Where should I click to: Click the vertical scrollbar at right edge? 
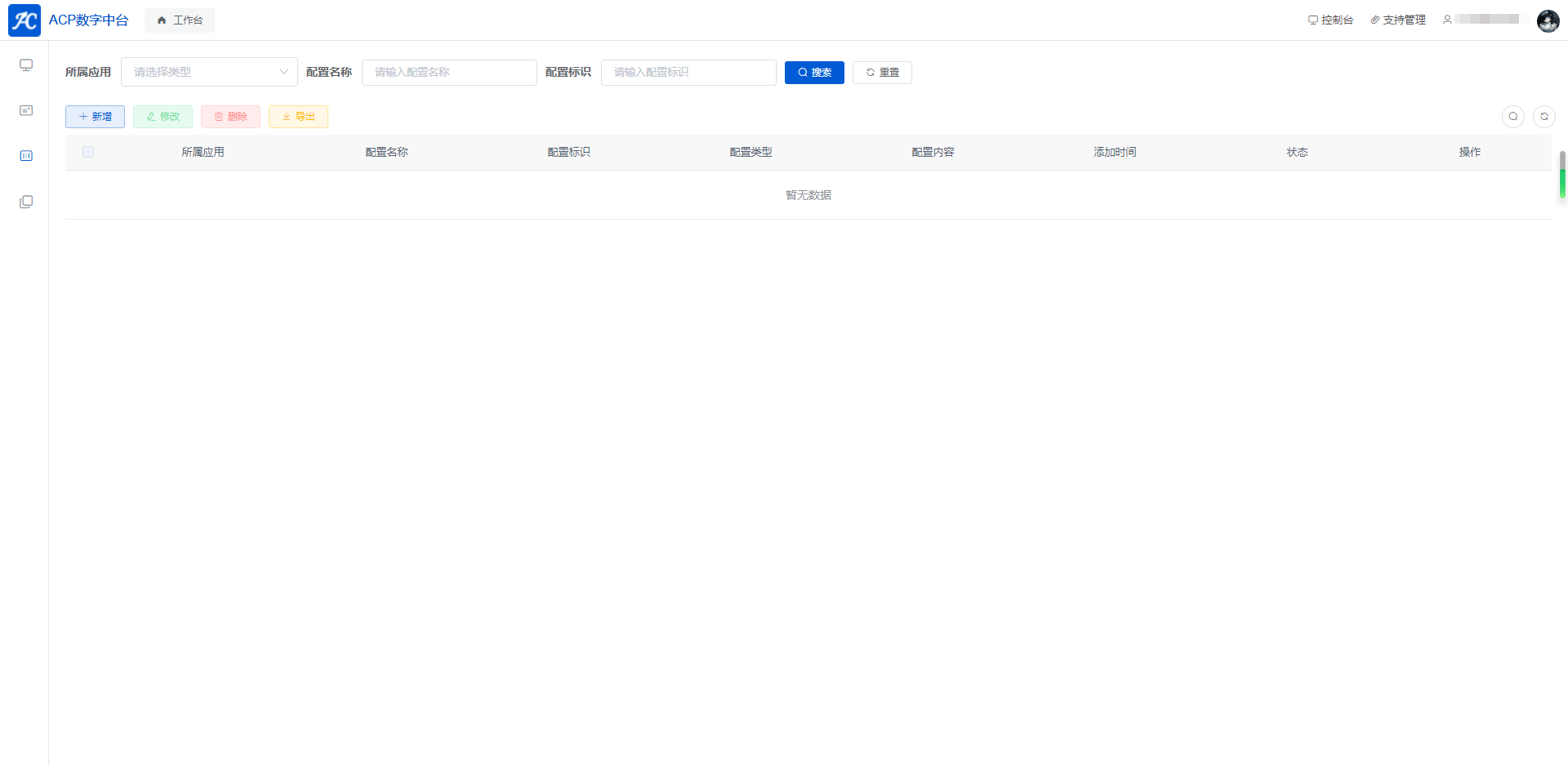point(1561,175)
